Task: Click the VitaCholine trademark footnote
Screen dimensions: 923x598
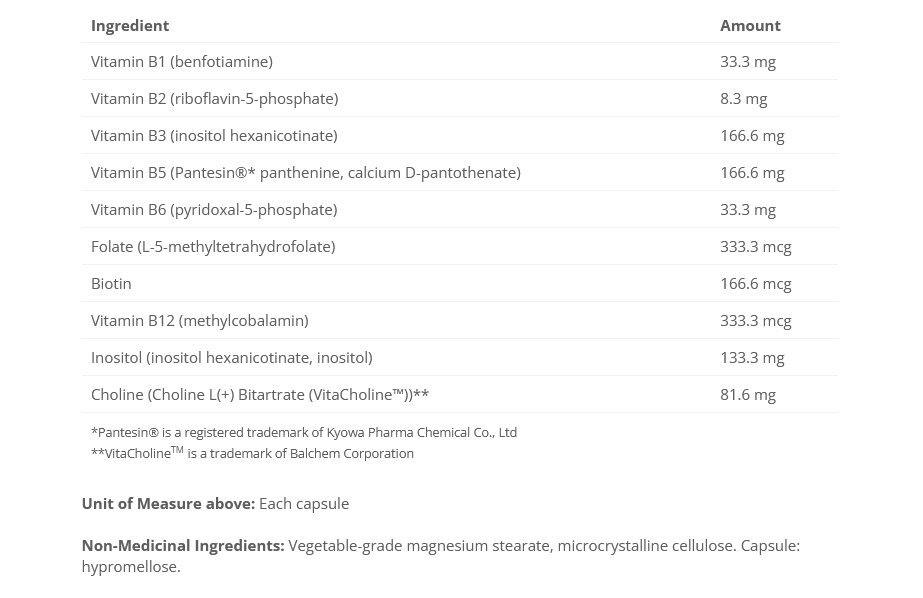Action: point(252,453)
